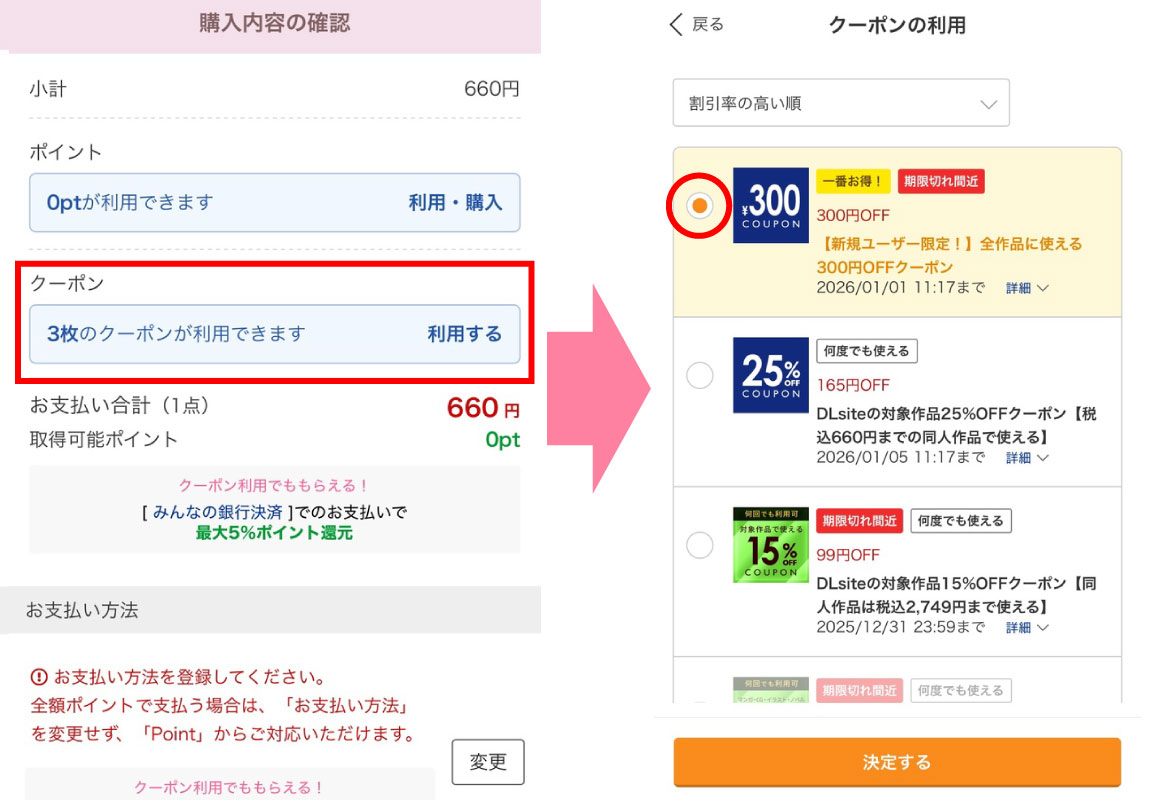This screenshot has width=1150, height=800.
Task: Select the 15%OFF coupon radio button
Action: (x=700, y=545)
